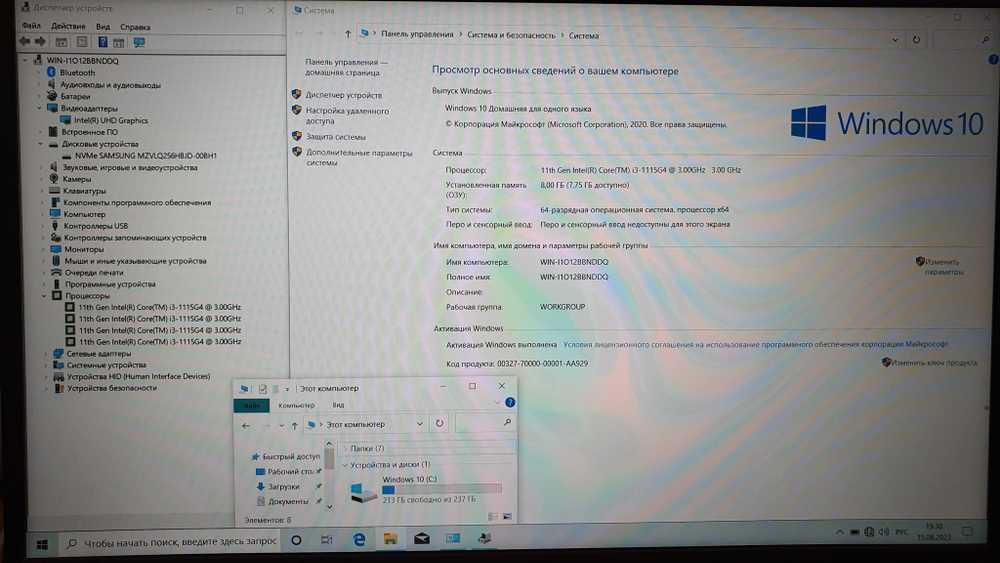Select Intel(R) UHD Graphics adapter
This screenshot has width=1000, height=563.
point(111,120)
